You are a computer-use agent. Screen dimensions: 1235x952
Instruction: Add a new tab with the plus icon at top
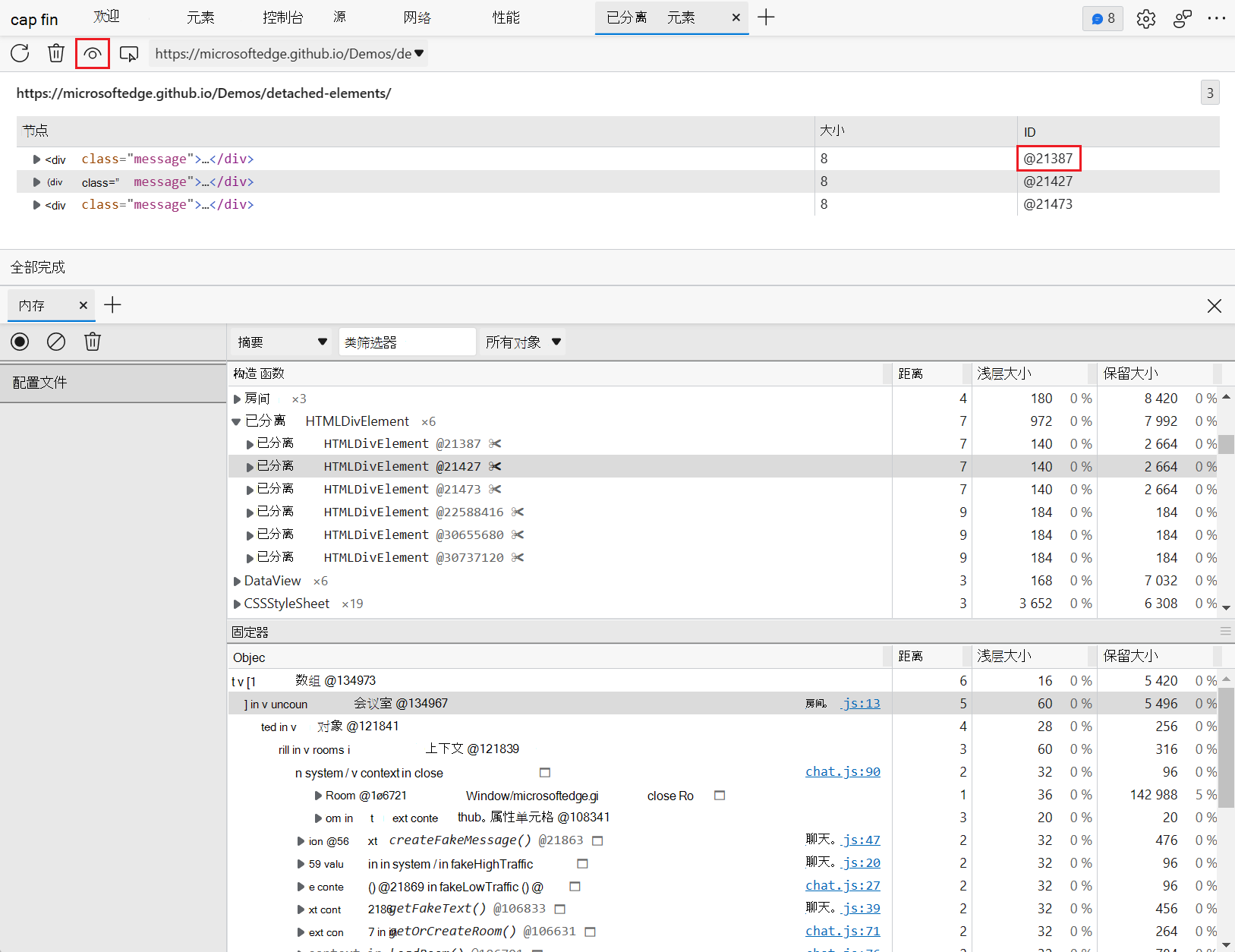[x=766, y=17]
